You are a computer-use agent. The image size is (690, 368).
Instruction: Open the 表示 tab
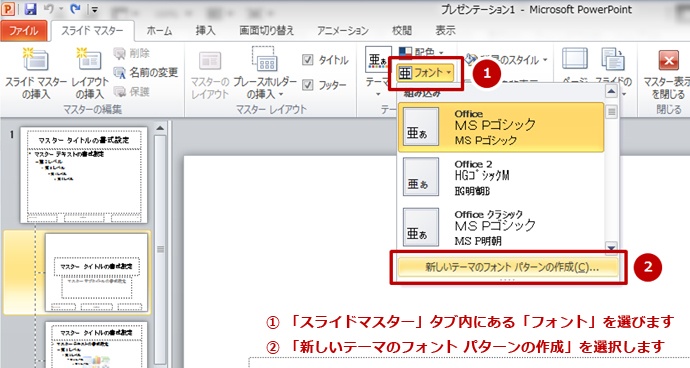445,30
